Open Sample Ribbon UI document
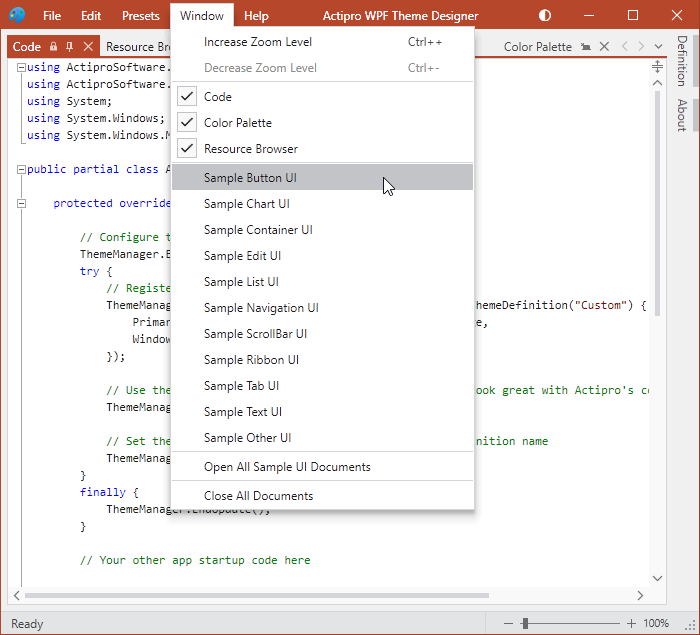Viewport: 700px width, 635px height. point(322,359)
